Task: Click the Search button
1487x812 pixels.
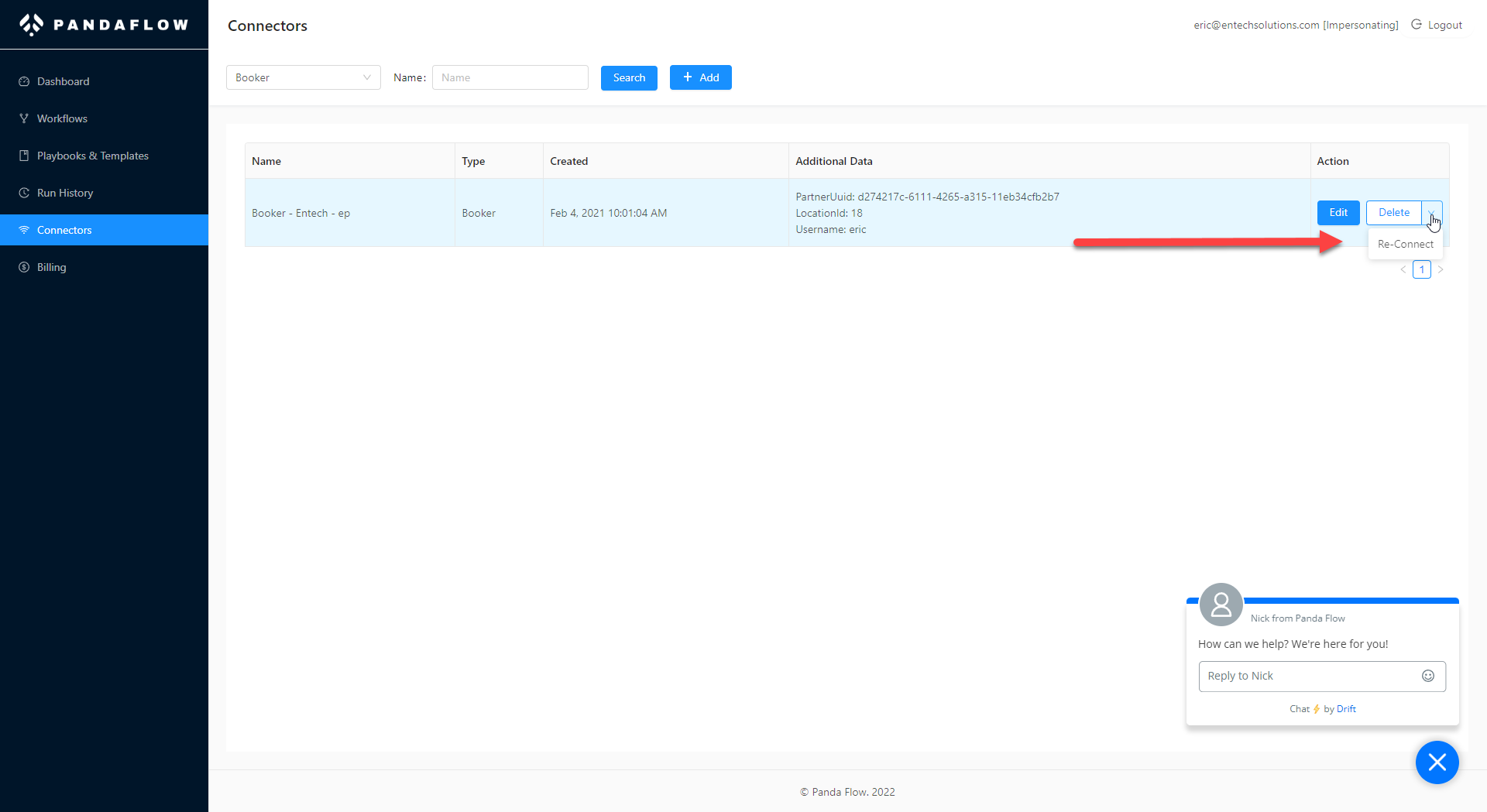Action: pos(629,77)
